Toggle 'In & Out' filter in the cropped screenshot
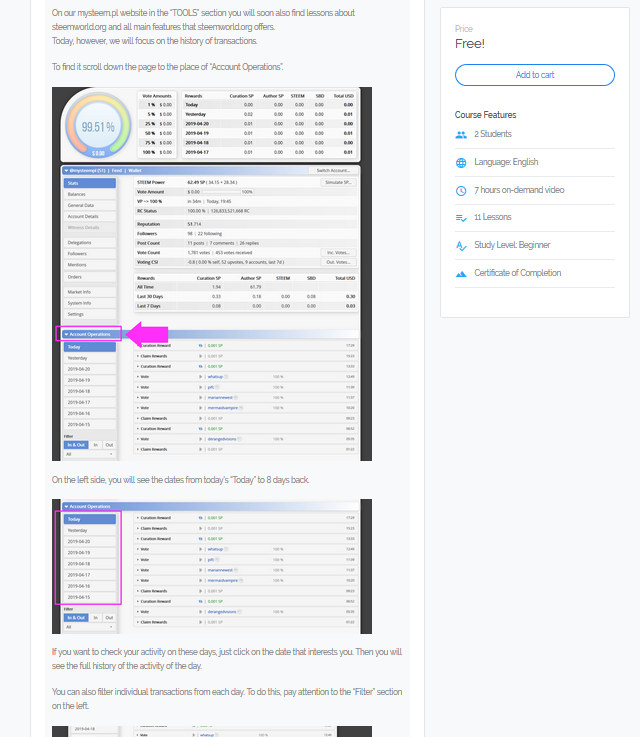The width and height of the screenshot is (640, 737). click(x=76, y=618)
